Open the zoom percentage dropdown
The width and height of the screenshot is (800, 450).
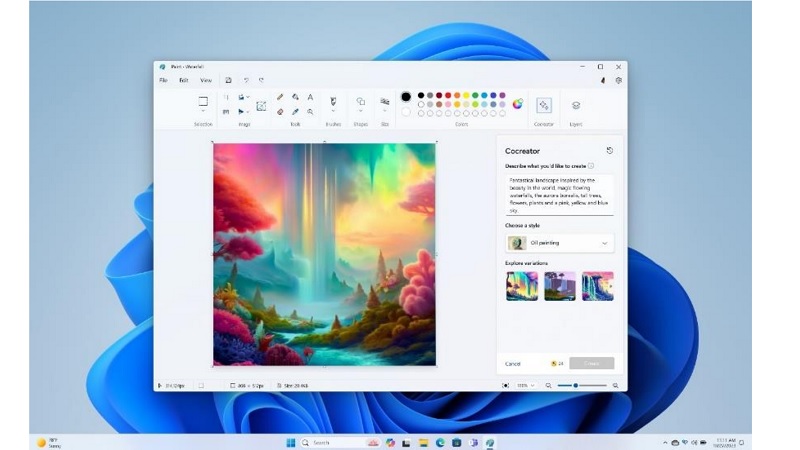526,386
